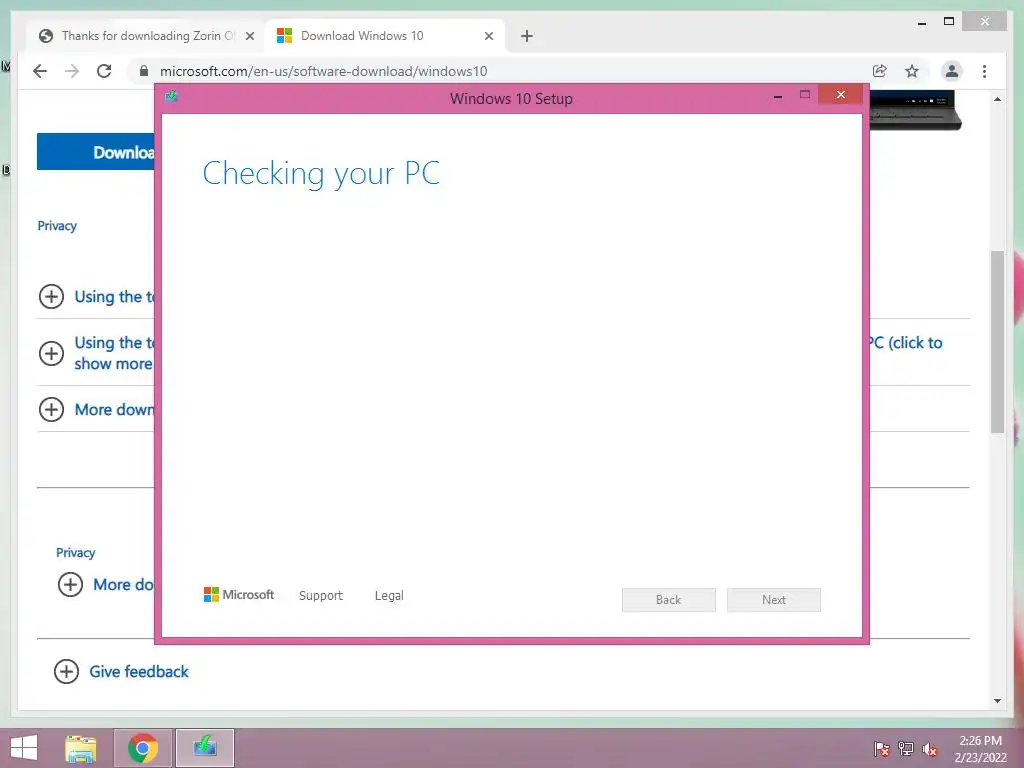1024x768 pixels.
Task: Click the address bar URL
Action: 323,71
